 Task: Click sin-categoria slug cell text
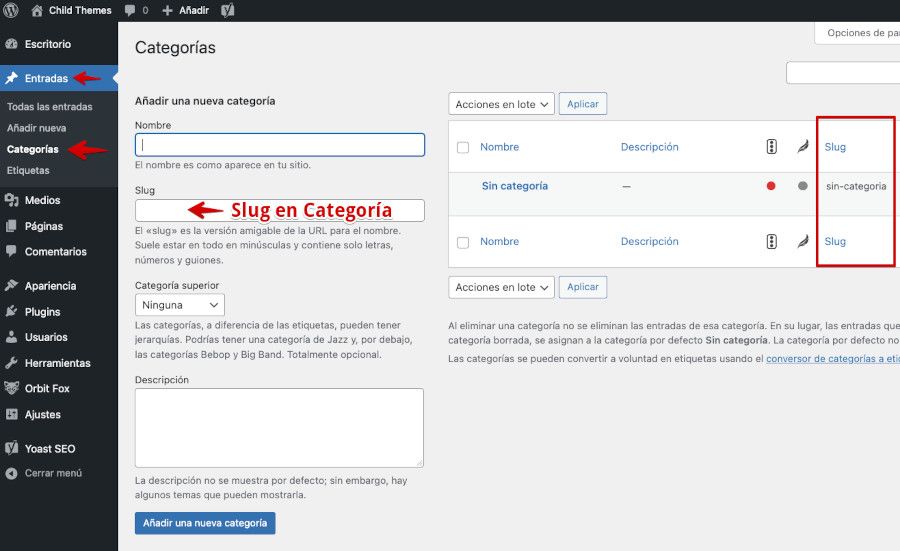click(856, 186)
